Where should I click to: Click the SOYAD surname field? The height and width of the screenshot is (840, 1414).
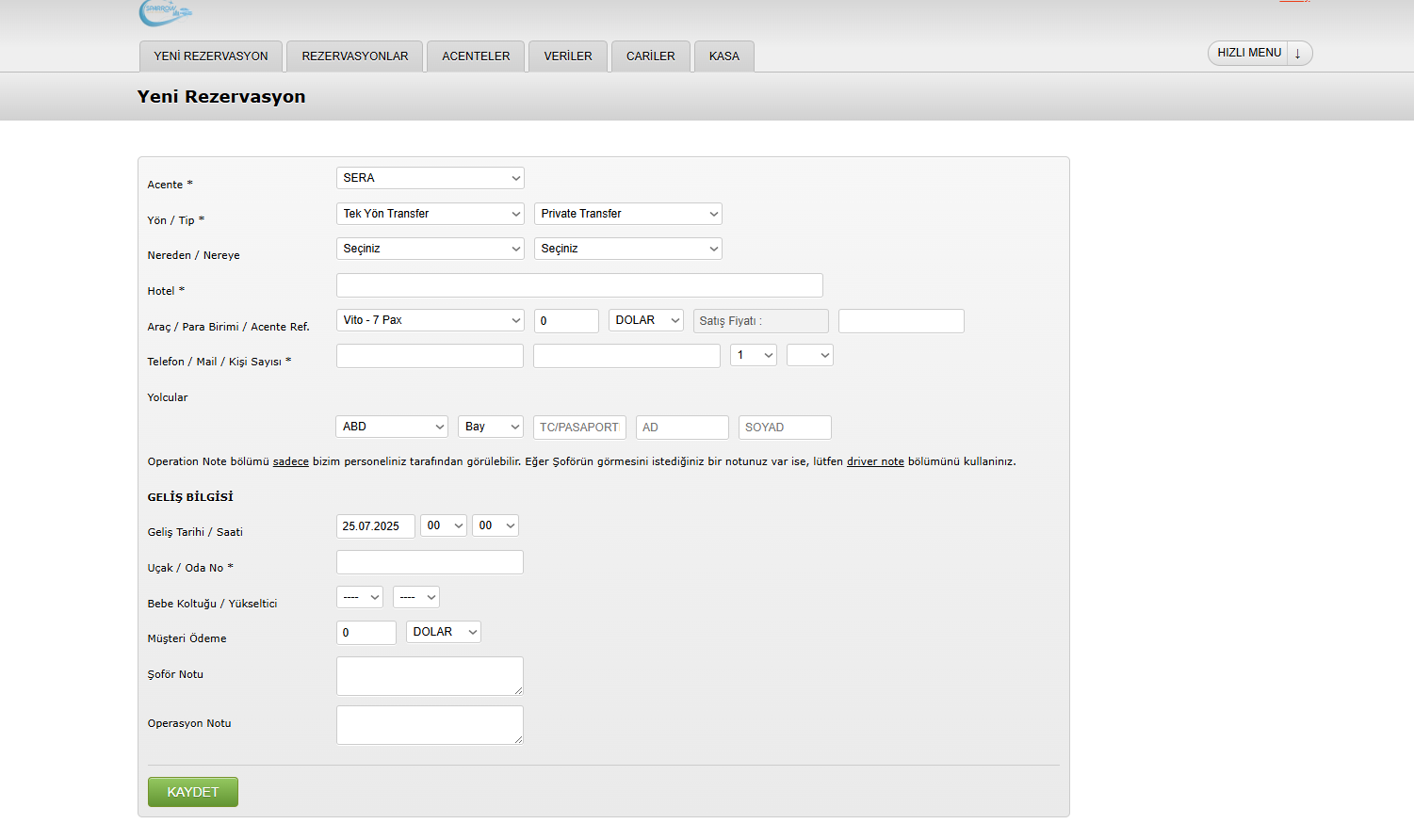(785, 428)
